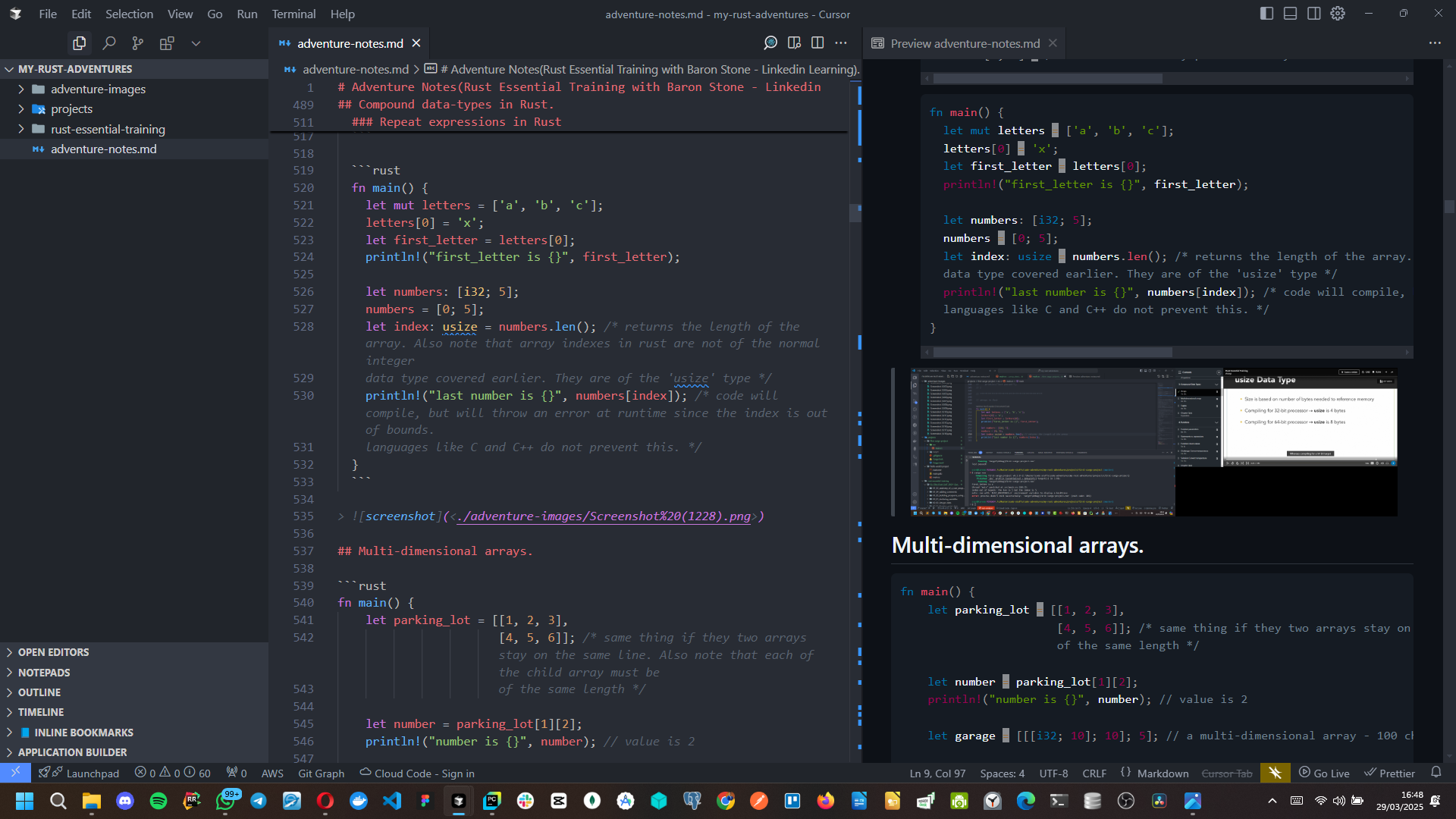Click Go Live in status bar
The image size is (1456, 819).
coord(1324,773)
